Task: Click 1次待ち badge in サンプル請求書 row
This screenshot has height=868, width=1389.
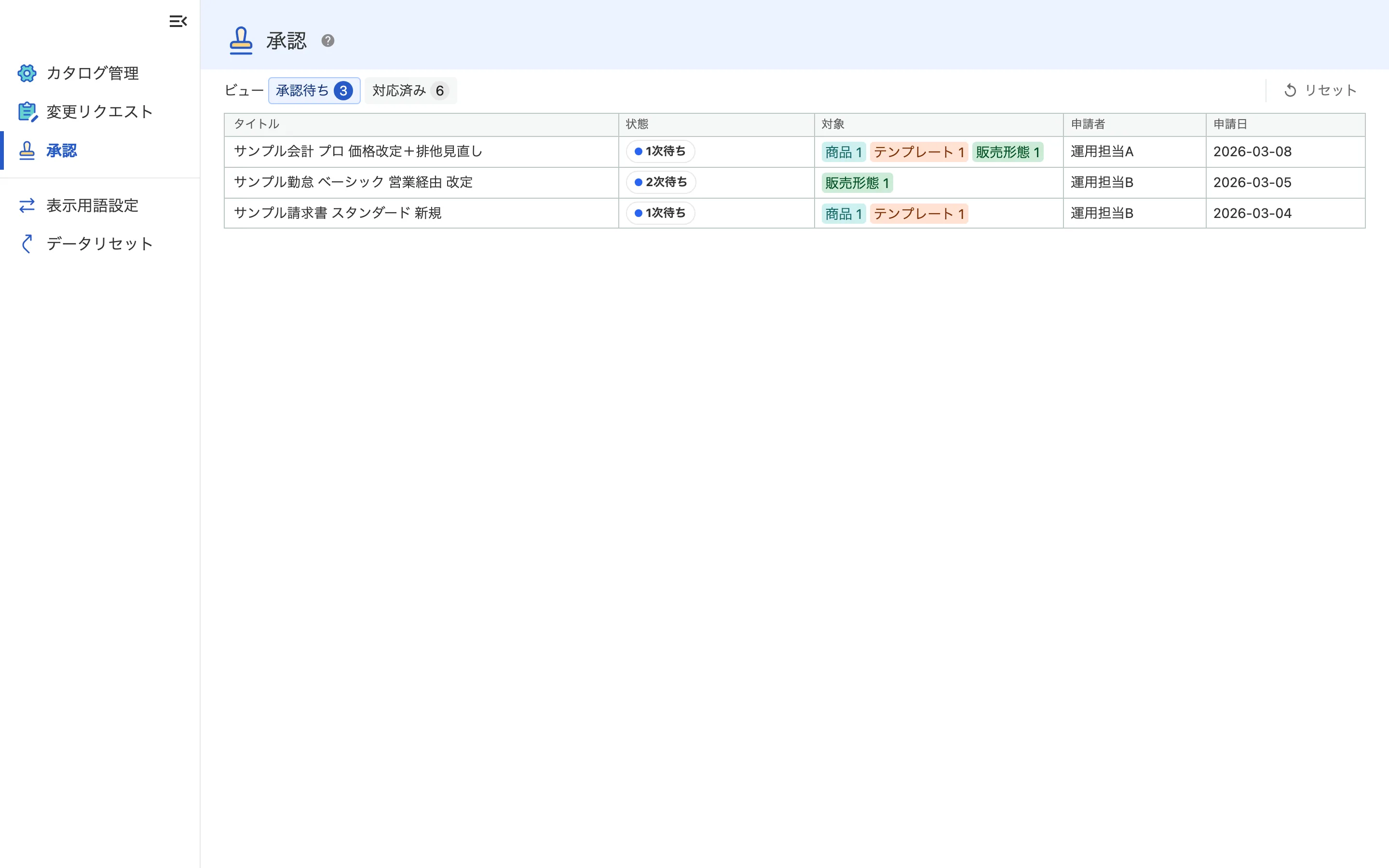Action: [x=660, y=213]
